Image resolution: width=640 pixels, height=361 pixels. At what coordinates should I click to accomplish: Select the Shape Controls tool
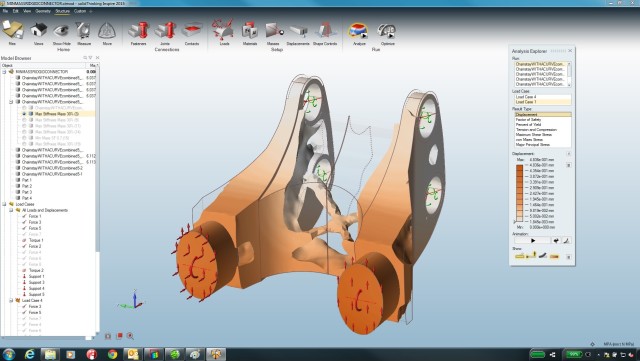coord(325,31)
